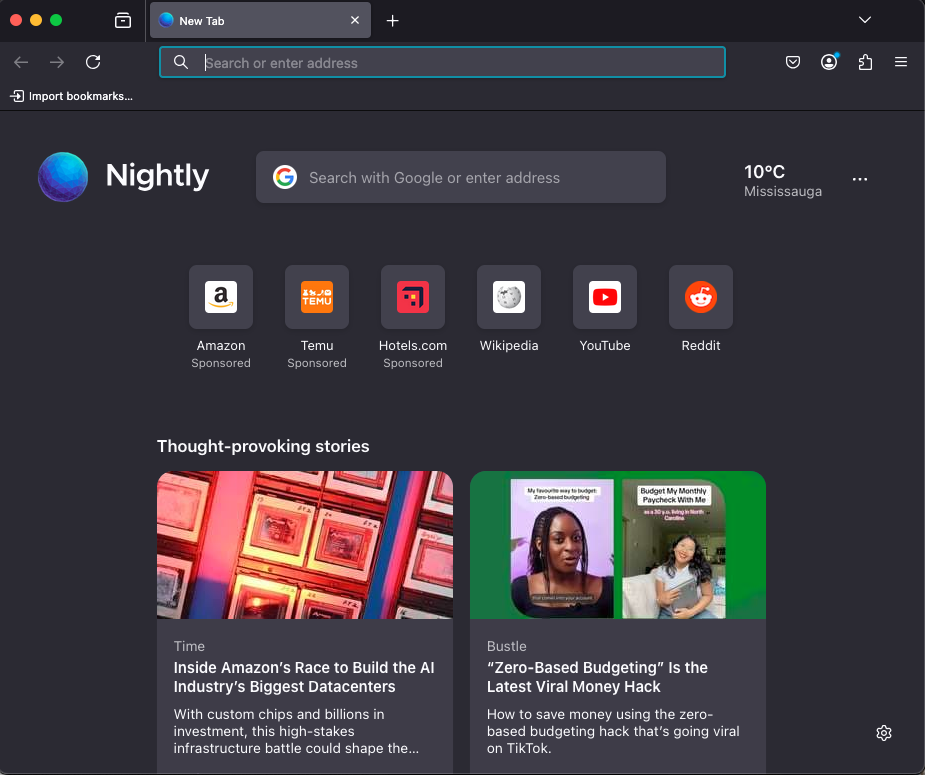Click the macOS yellow minimize button
Screen dimensions: 925x775
click(x=36, y=20)
